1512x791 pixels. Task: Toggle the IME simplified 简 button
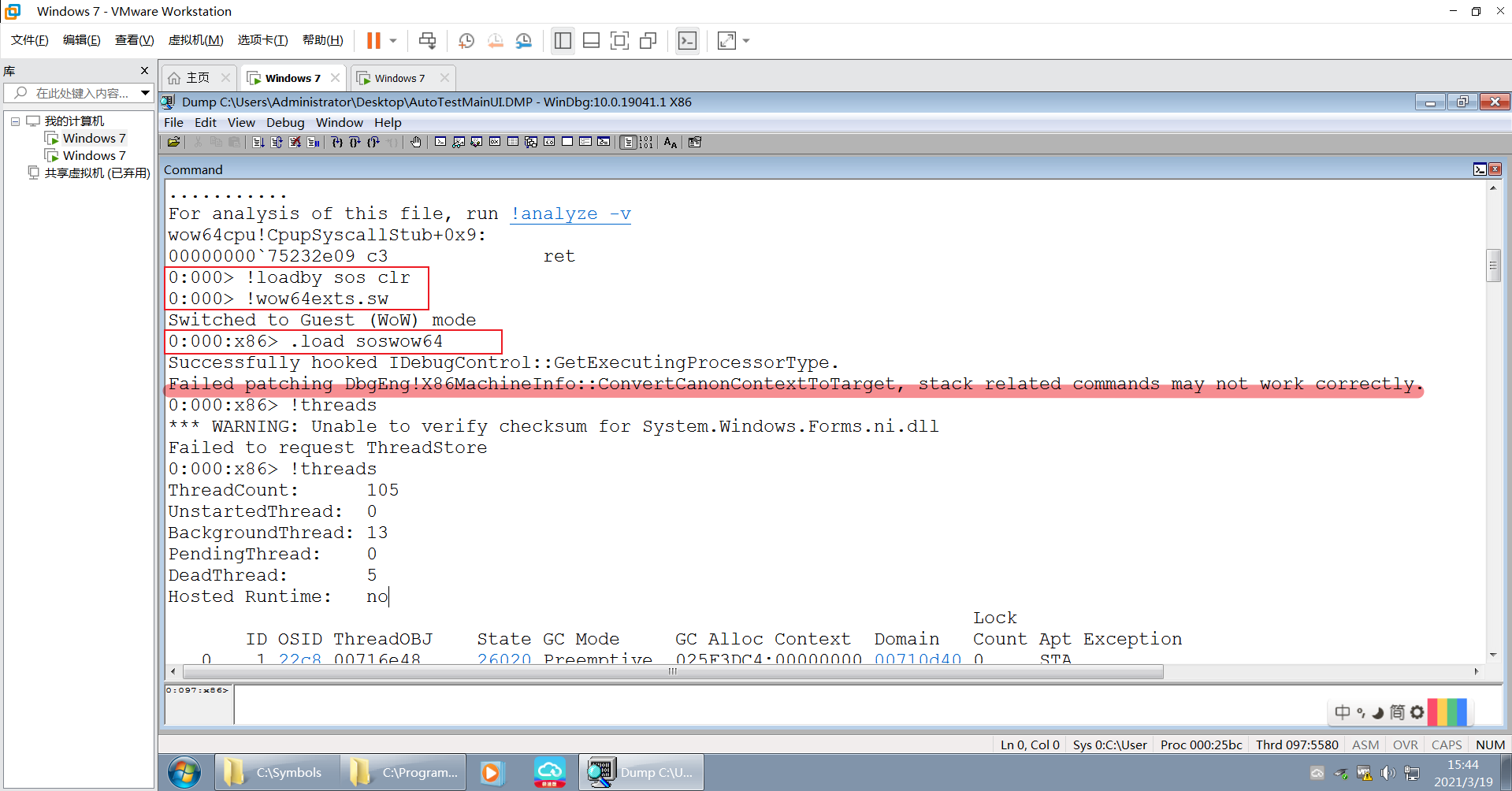click(1397, 713)
